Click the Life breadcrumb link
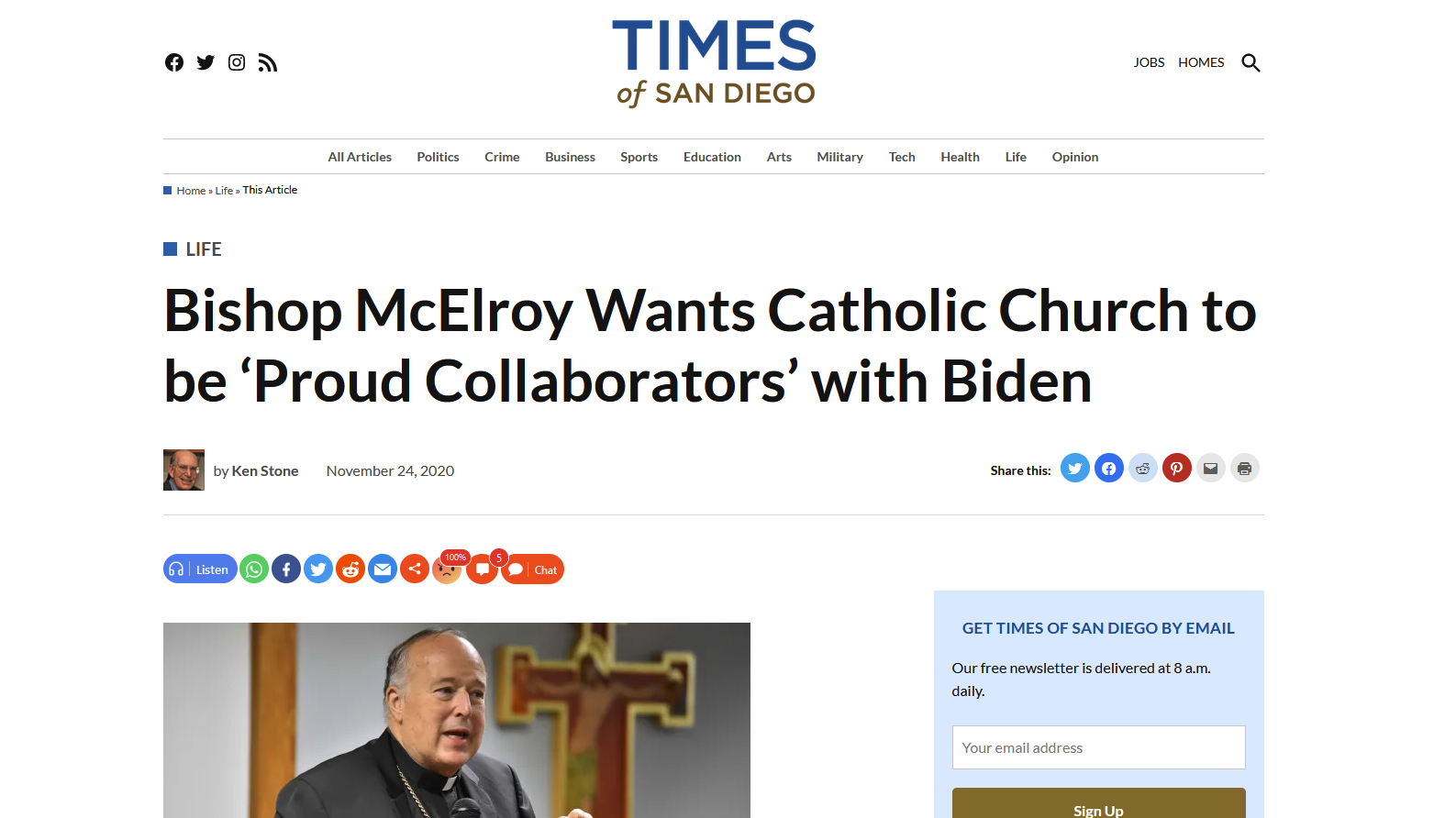Viewport: 1456px width, 818px height. (x=224, y=191)
